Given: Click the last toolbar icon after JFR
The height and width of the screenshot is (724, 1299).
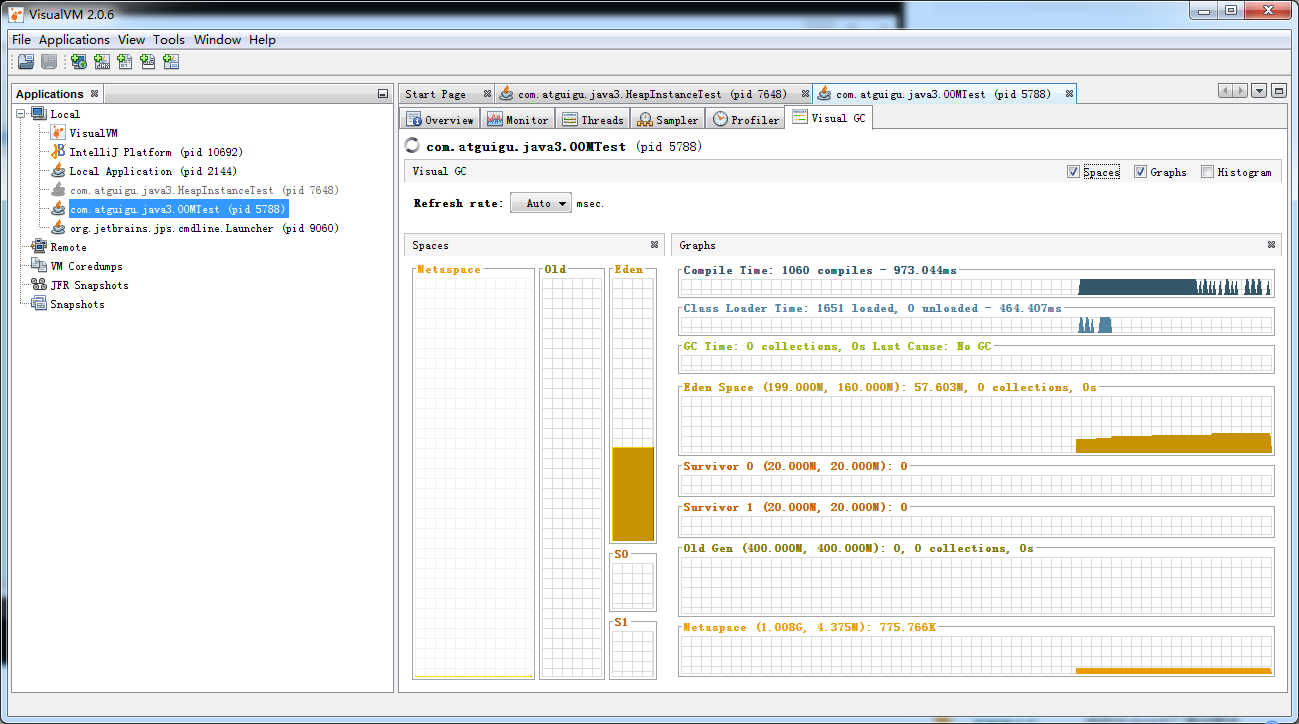Looking at the screenshot, I should tap(171, 62).
